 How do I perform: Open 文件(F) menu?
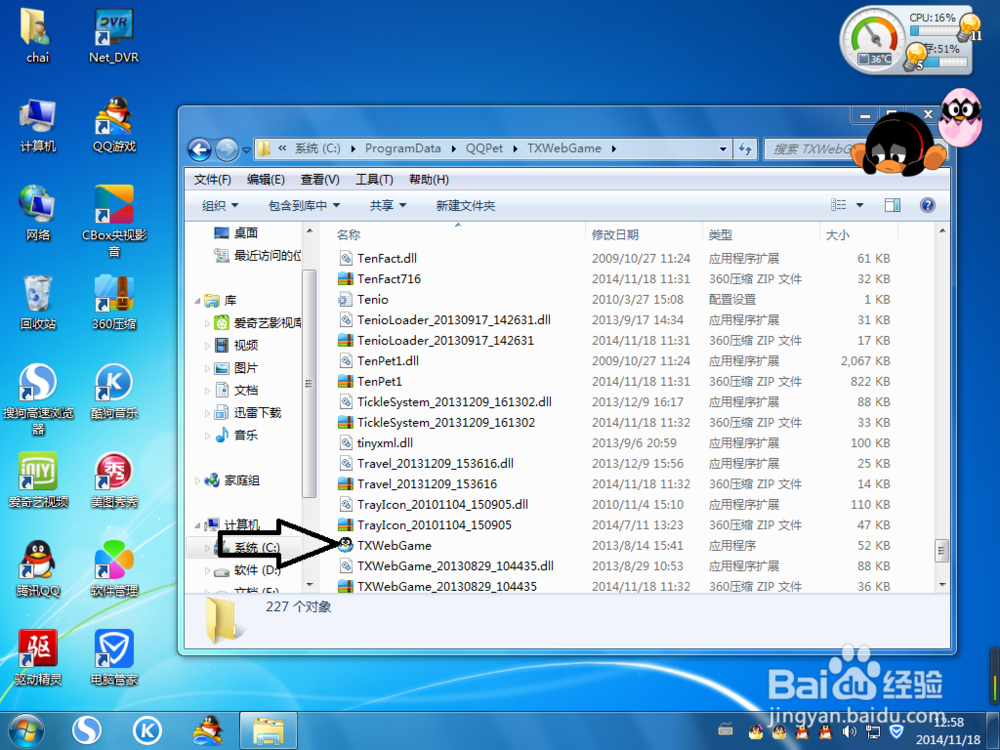(212, 180)
